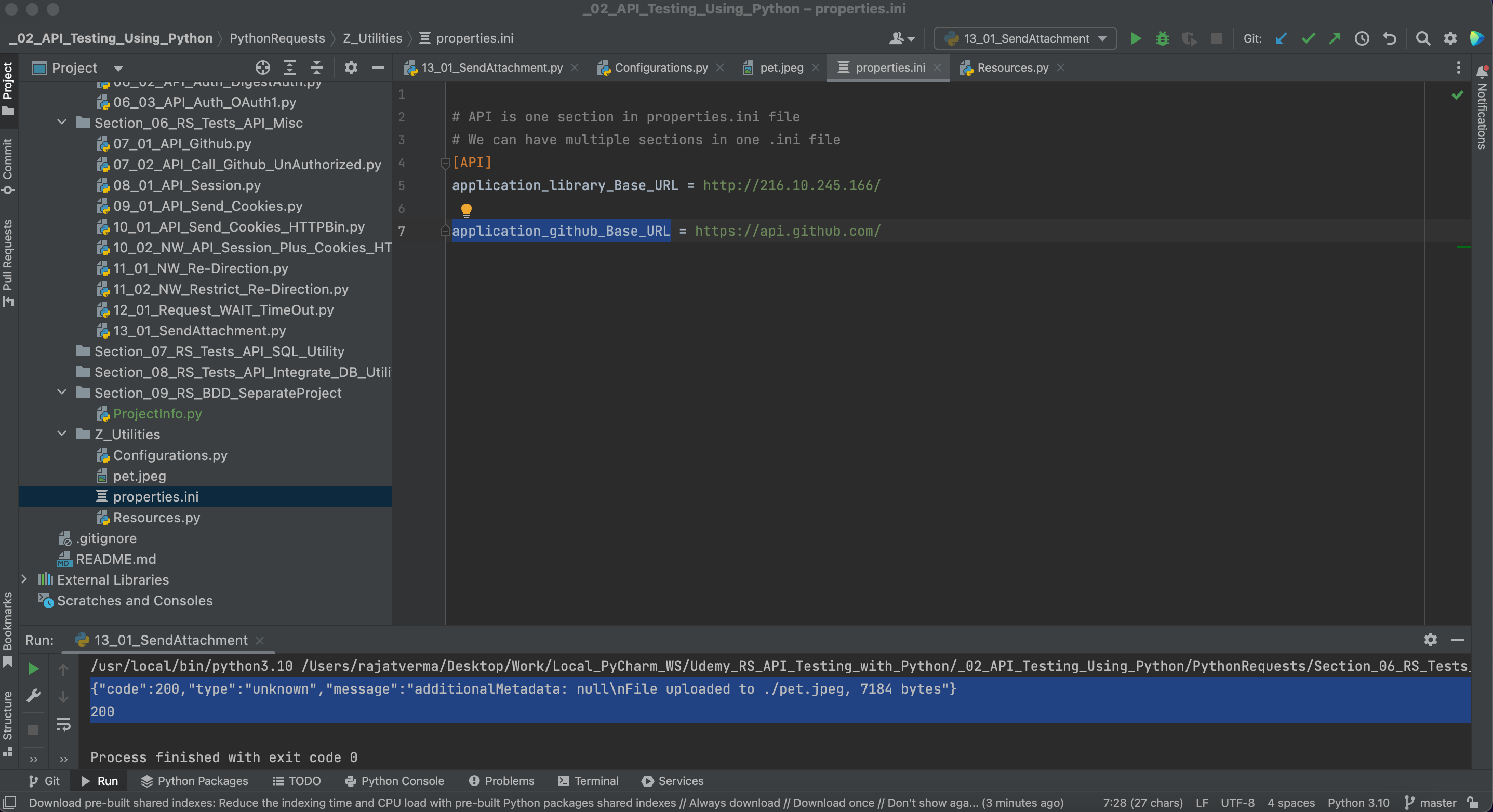Open run configuration dropdown 13_01_SendAttachment
This screenshot has width=1493, height=812.
tap(1025, 38)
